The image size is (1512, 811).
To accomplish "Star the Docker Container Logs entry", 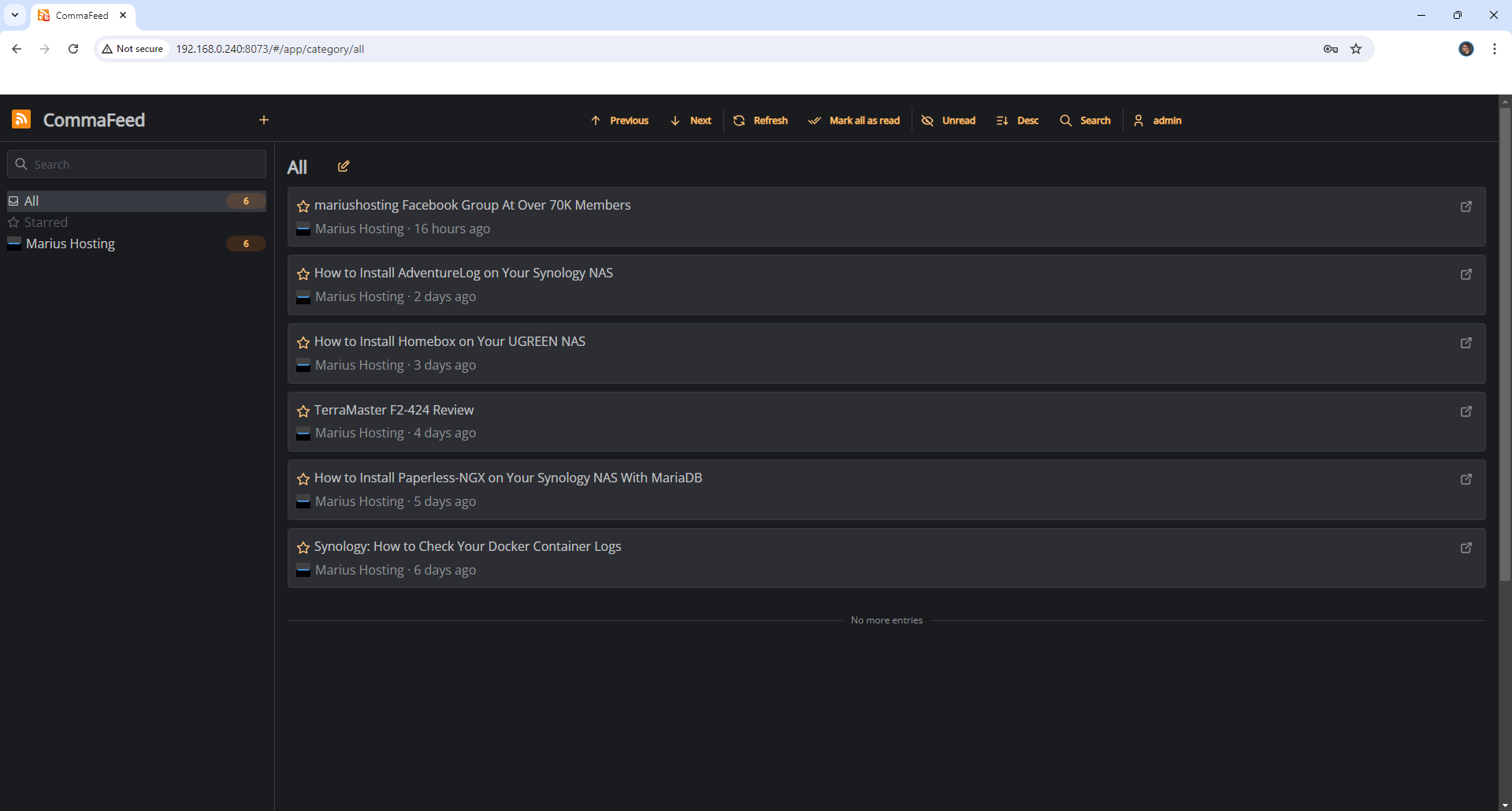I will [x=303, y=547].
